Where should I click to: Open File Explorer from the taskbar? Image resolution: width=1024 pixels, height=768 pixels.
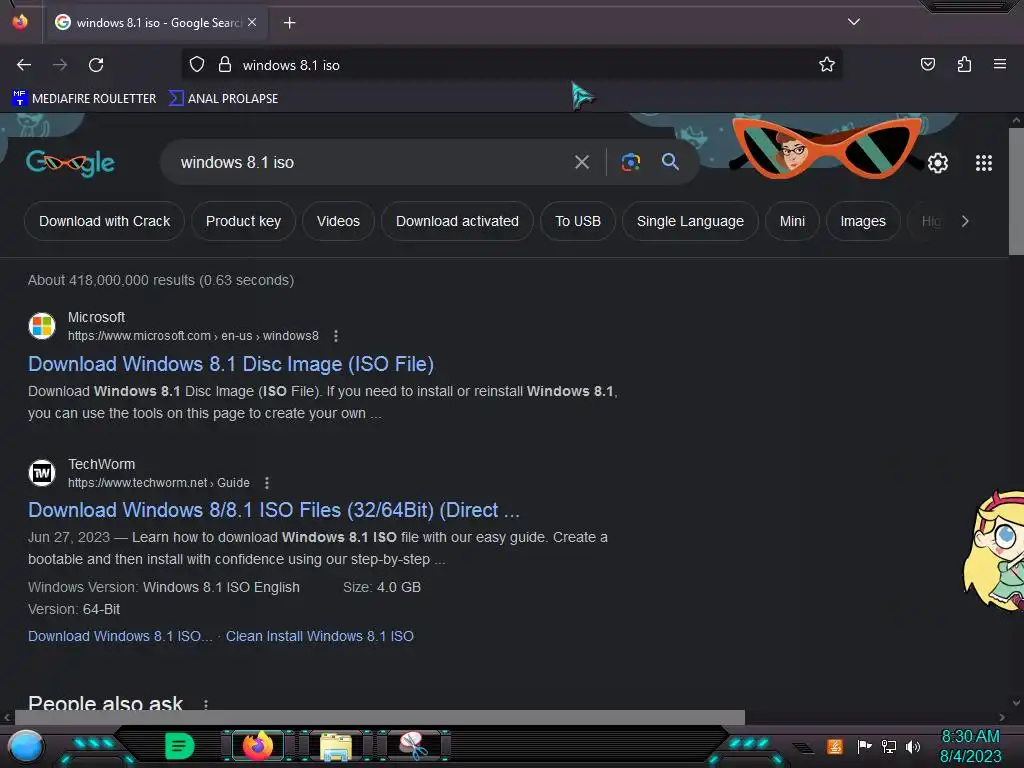pos(336,746)
